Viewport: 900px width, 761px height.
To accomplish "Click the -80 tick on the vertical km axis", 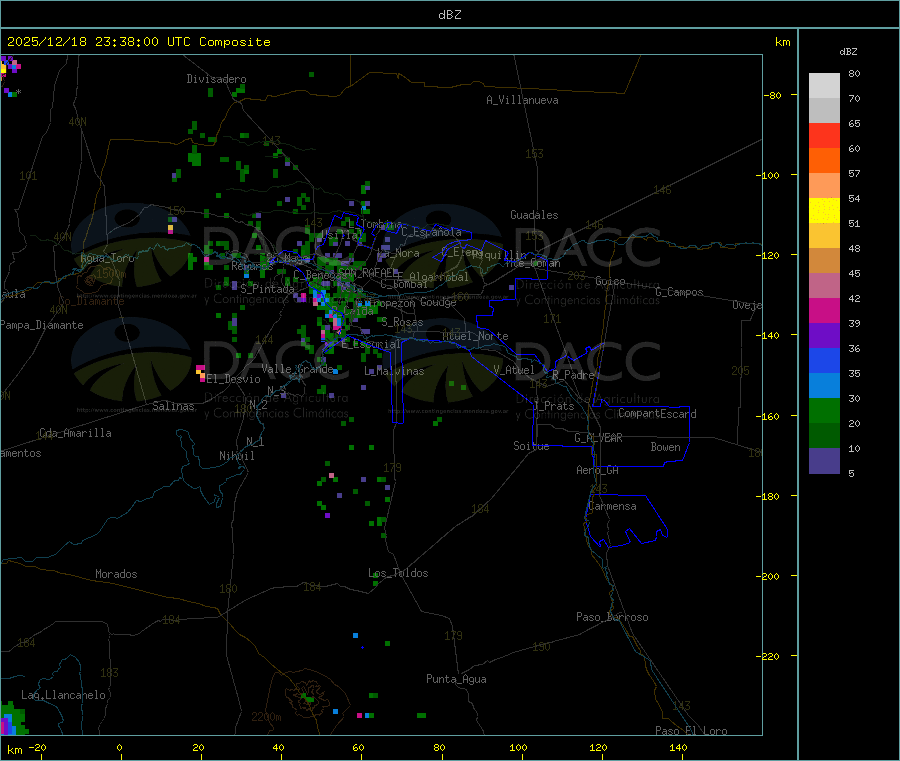I will click(x=773, y=95).
